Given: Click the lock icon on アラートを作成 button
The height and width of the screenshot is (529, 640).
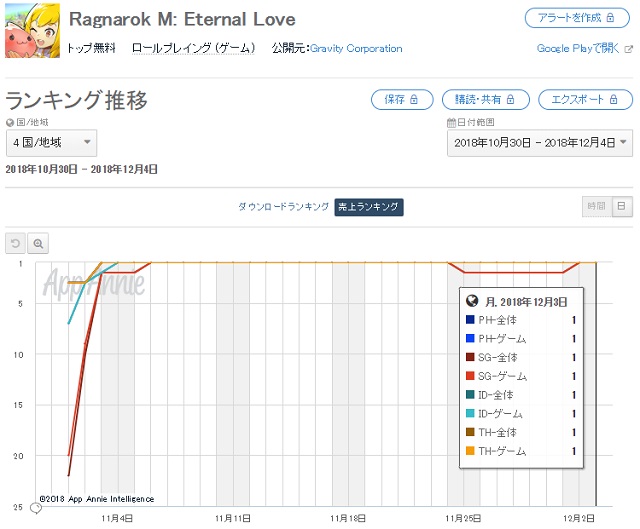Looking at the screenshot, I should click(610, 18).
